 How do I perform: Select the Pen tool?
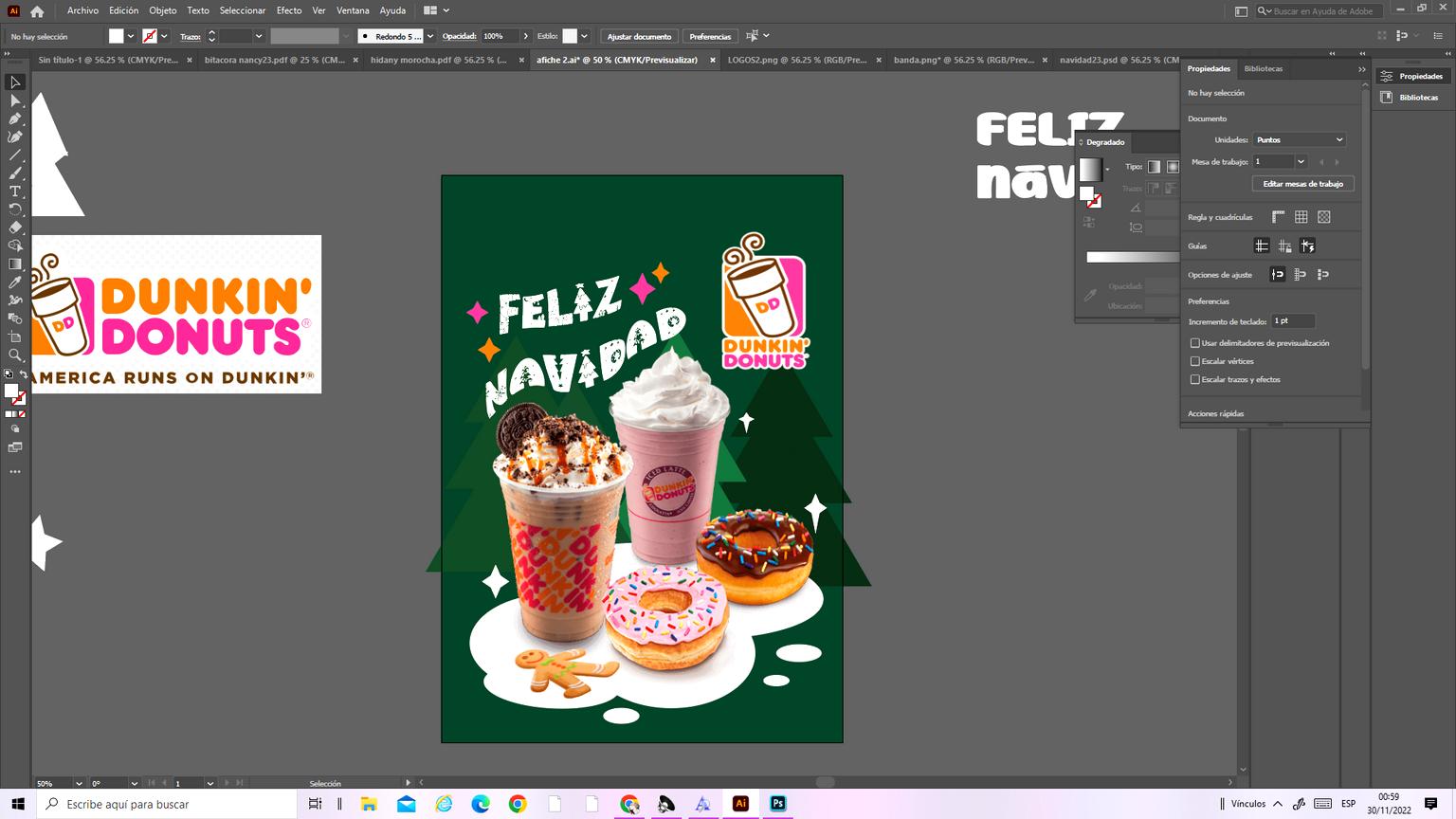tap(15, 118)
